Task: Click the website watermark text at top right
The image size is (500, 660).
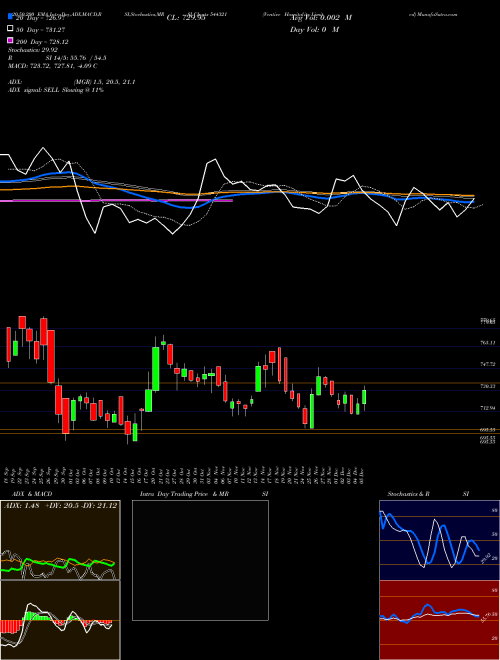Action: 433,14
